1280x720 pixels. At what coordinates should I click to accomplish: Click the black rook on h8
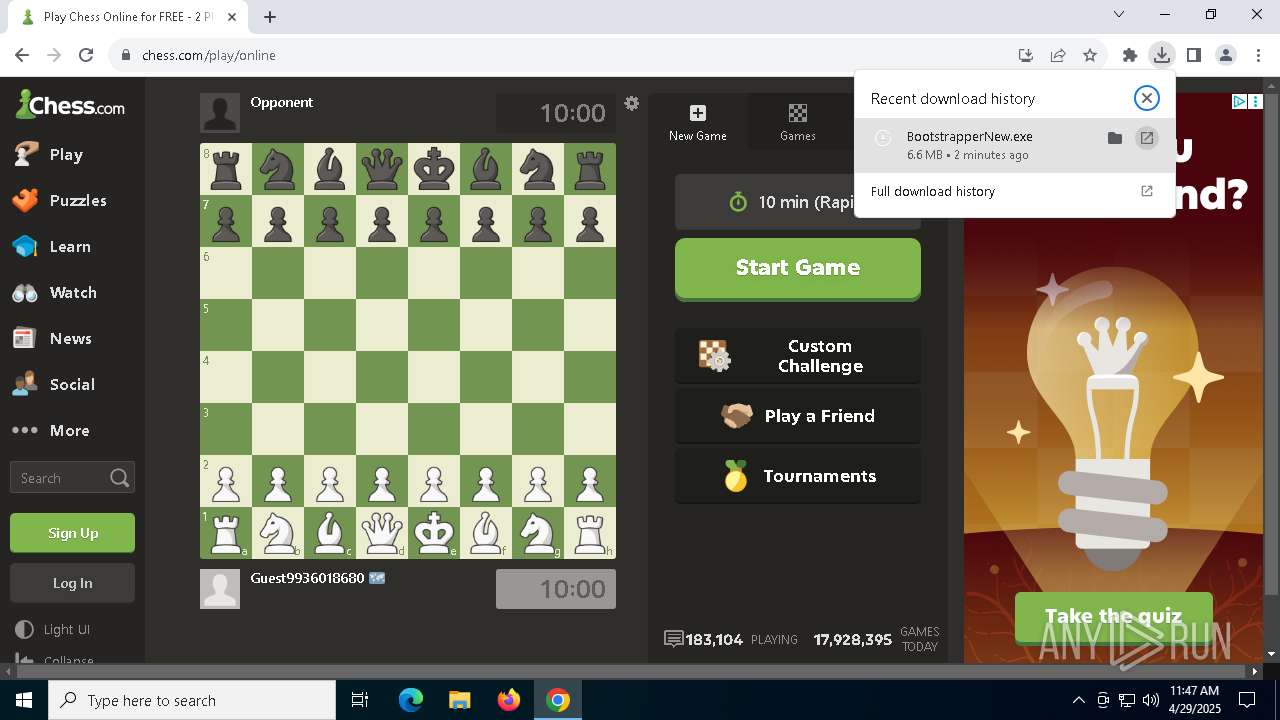click(590, 169)
